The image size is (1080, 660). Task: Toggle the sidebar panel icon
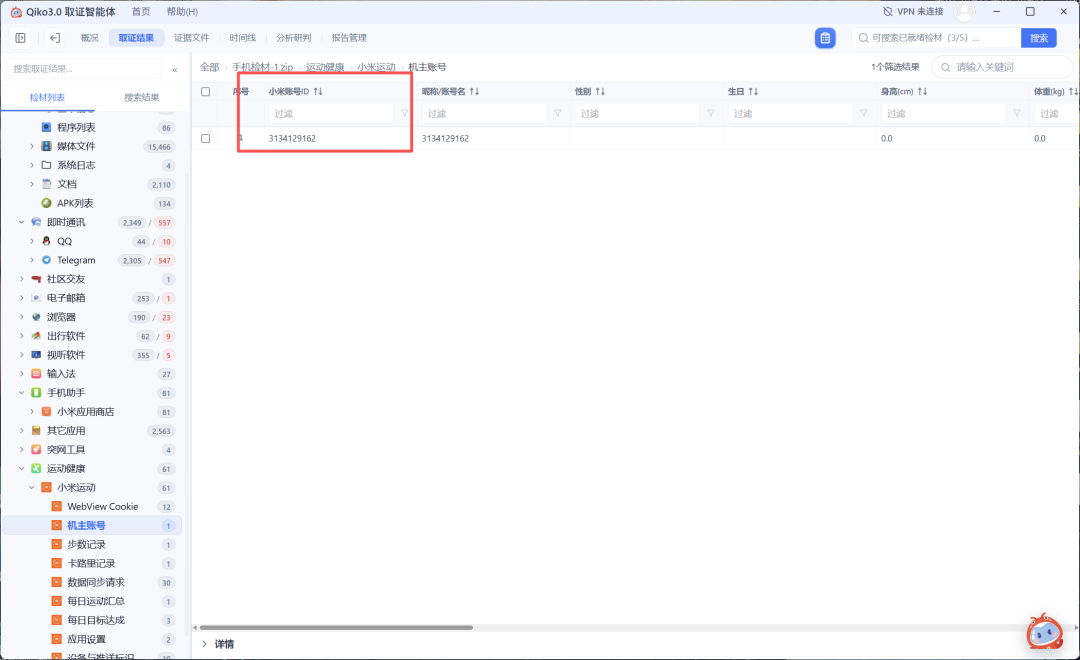[x=21, y=38]
